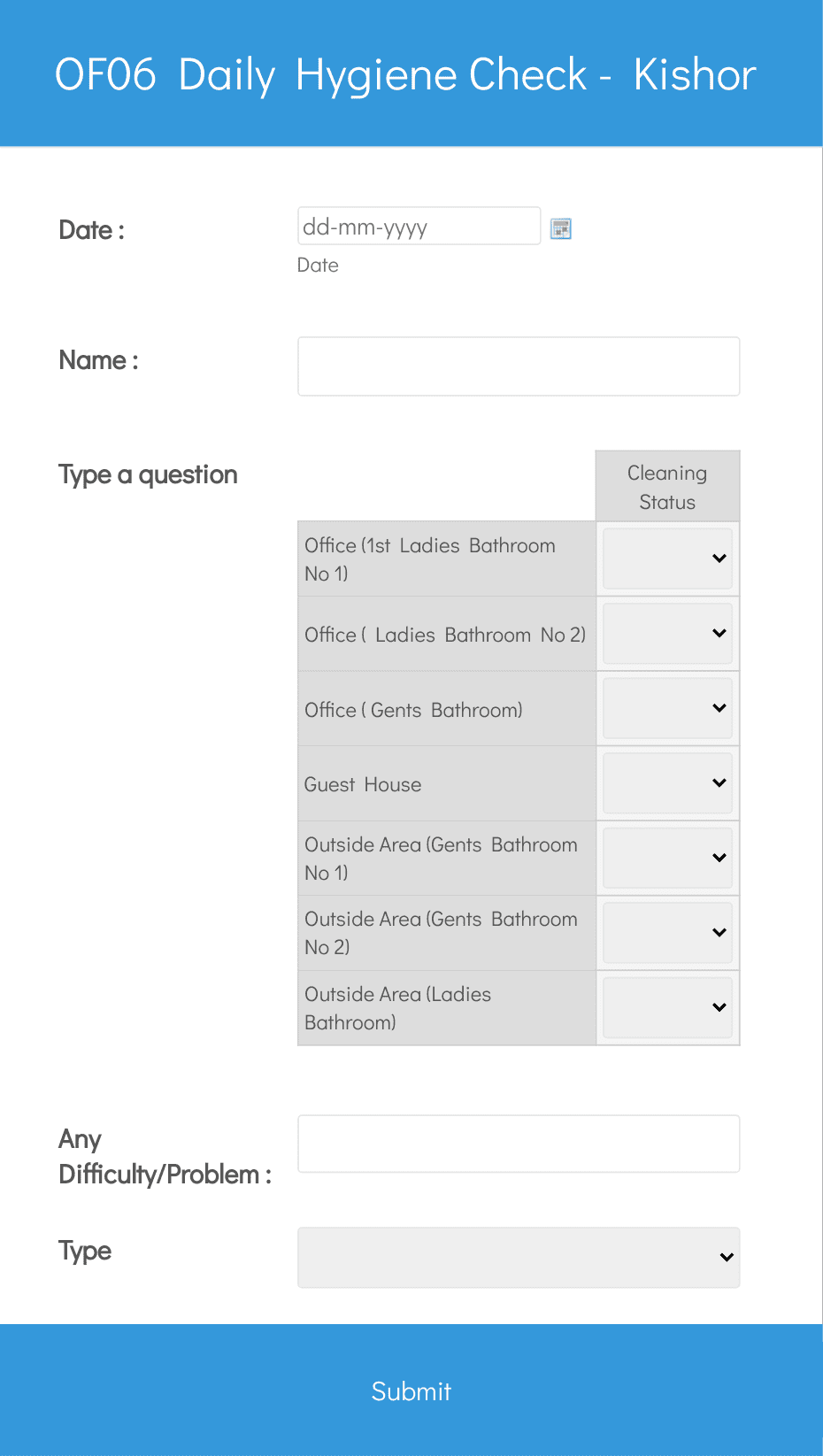The width and height of the screenshot is (823, 1456).
Task: Click the Date input field
Action: [x=419, y=226]
